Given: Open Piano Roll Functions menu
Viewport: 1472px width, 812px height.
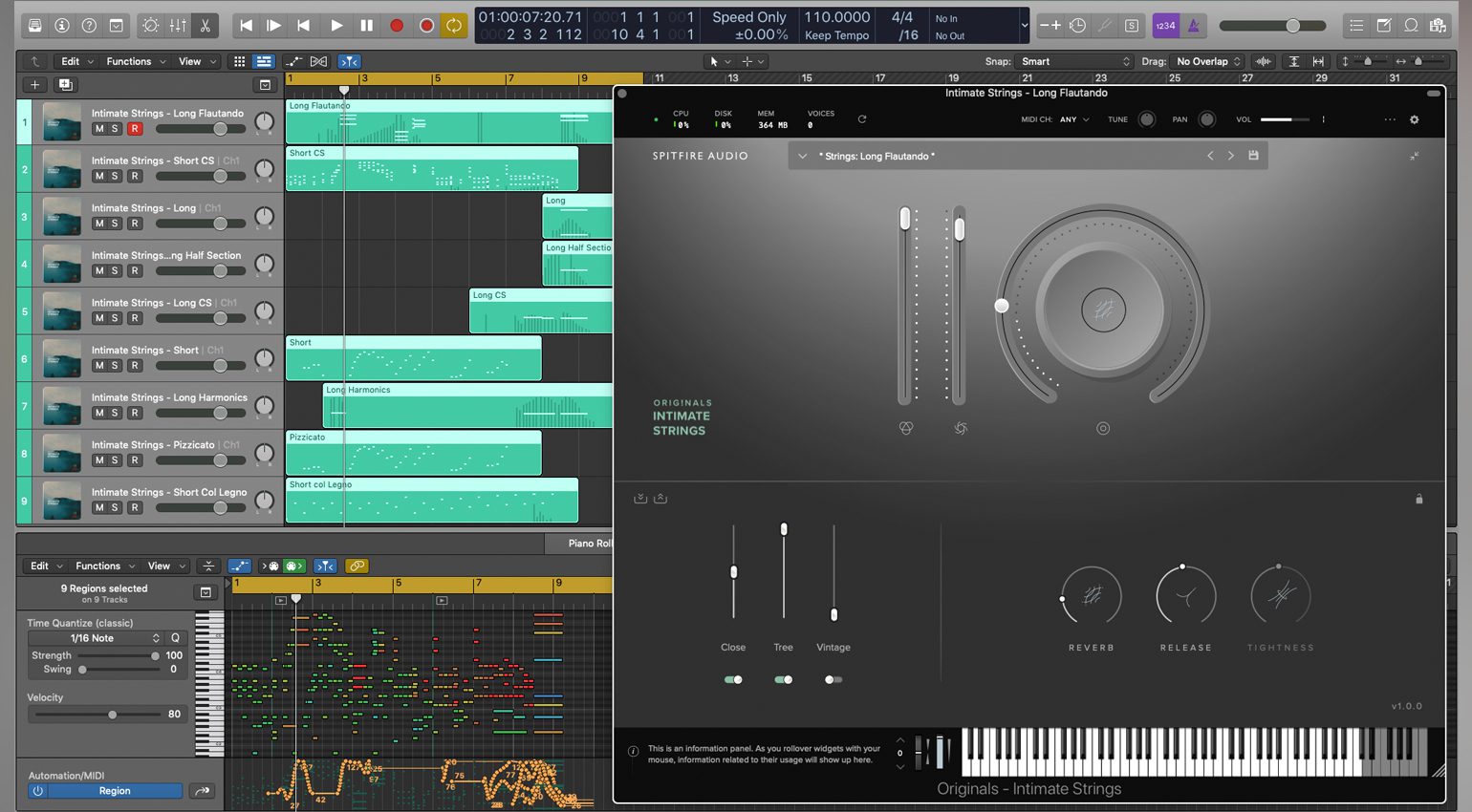Looking at the screenshot, I should coord(105,566).
